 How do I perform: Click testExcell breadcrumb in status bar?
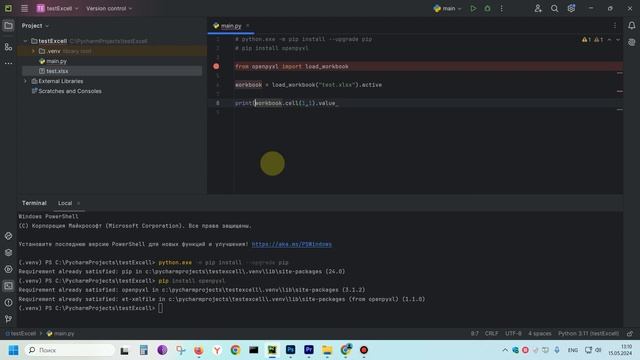click(20, 333)
